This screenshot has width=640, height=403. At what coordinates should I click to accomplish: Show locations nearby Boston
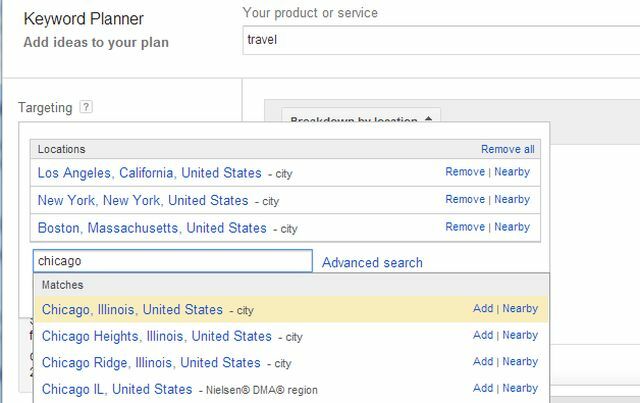[x=512, y=227]
